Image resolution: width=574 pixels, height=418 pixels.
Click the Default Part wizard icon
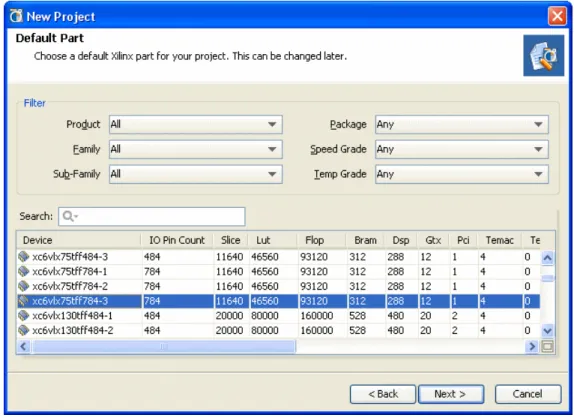[543, 56]
